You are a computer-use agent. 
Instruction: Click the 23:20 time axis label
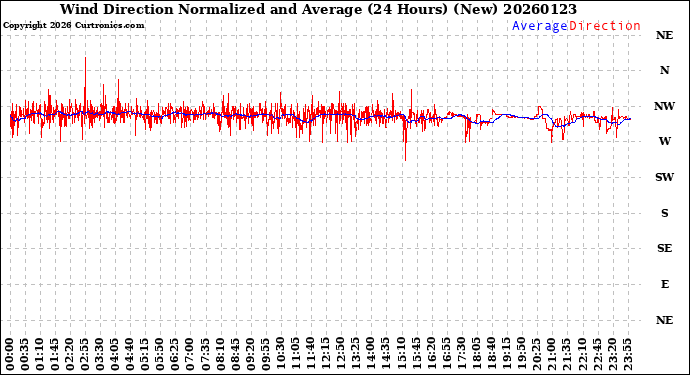coord(612,354)
